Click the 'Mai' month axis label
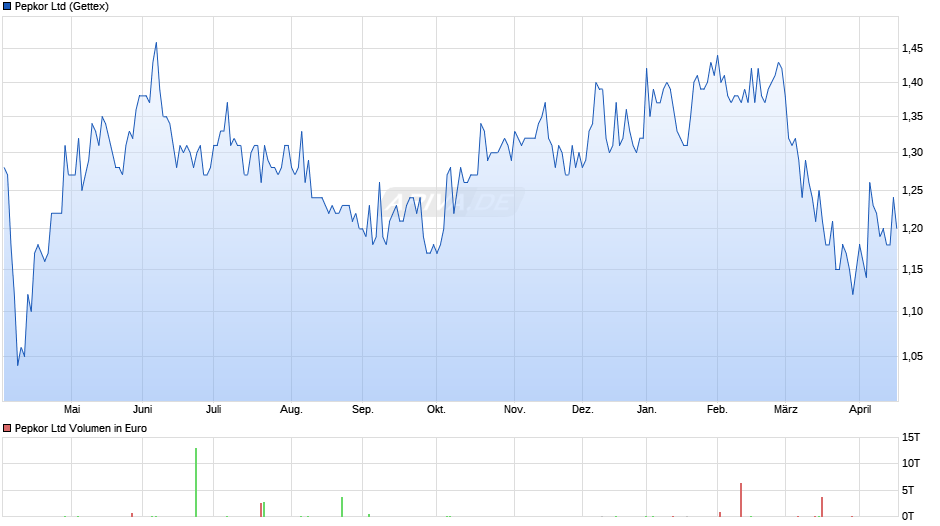Image resolution: width=940 pixels, height=526 pixels. pyautogui.click(x=72, y=409)
